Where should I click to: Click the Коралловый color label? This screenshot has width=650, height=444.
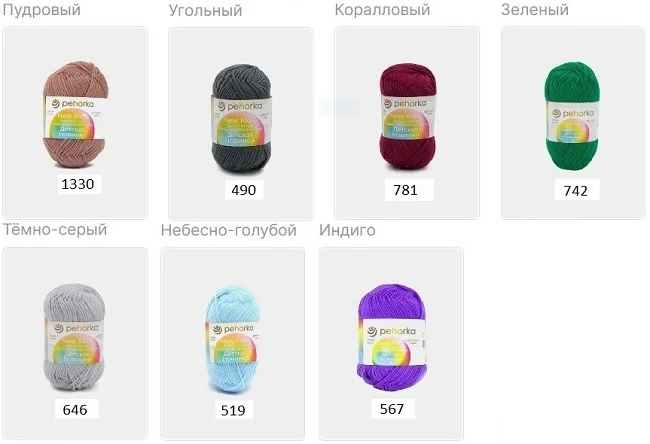(382, 10)
